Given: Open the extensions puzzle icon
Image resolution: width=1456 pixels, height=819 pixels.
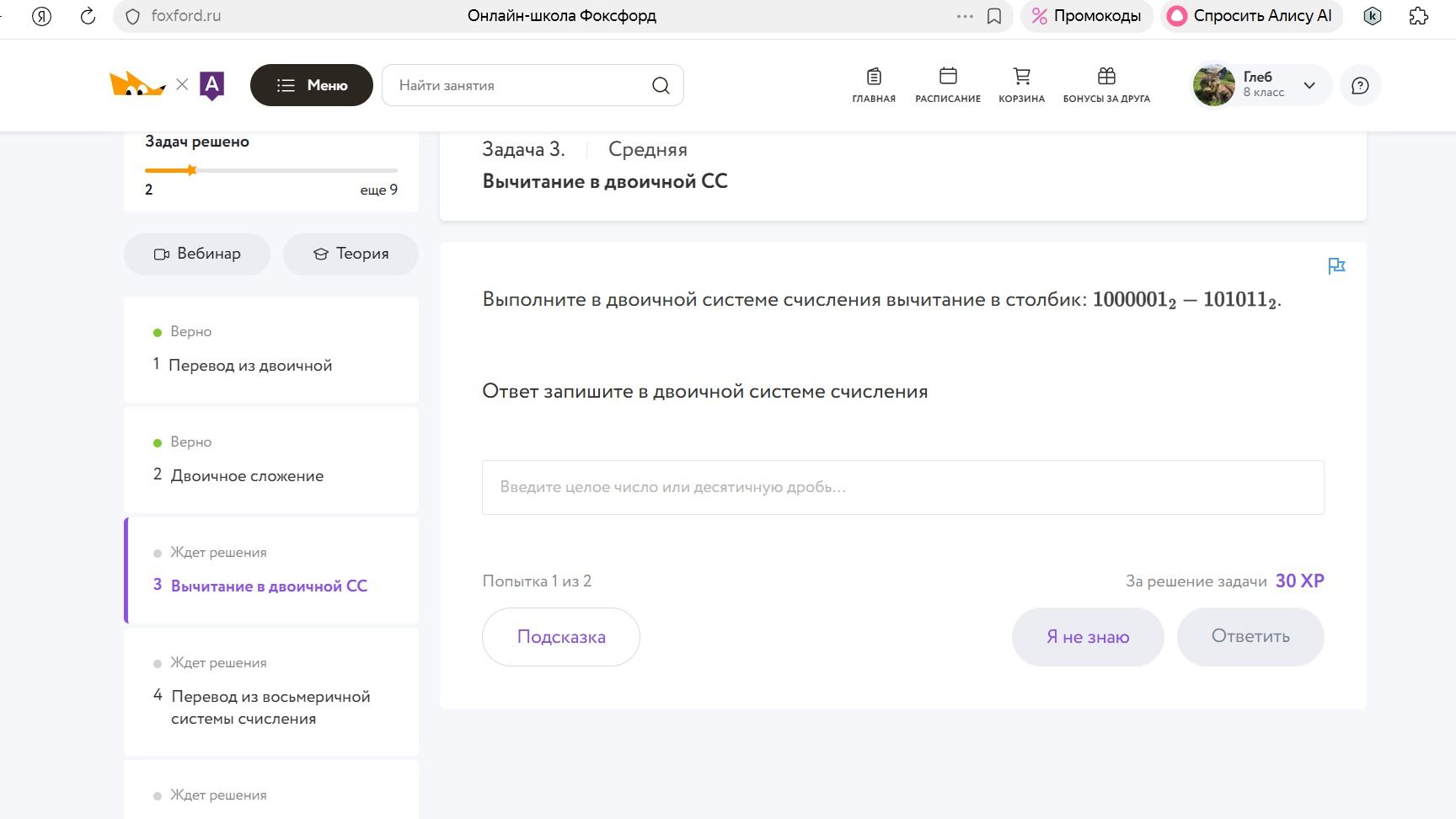Looking at the screenshot, I should click(1419, 16).
